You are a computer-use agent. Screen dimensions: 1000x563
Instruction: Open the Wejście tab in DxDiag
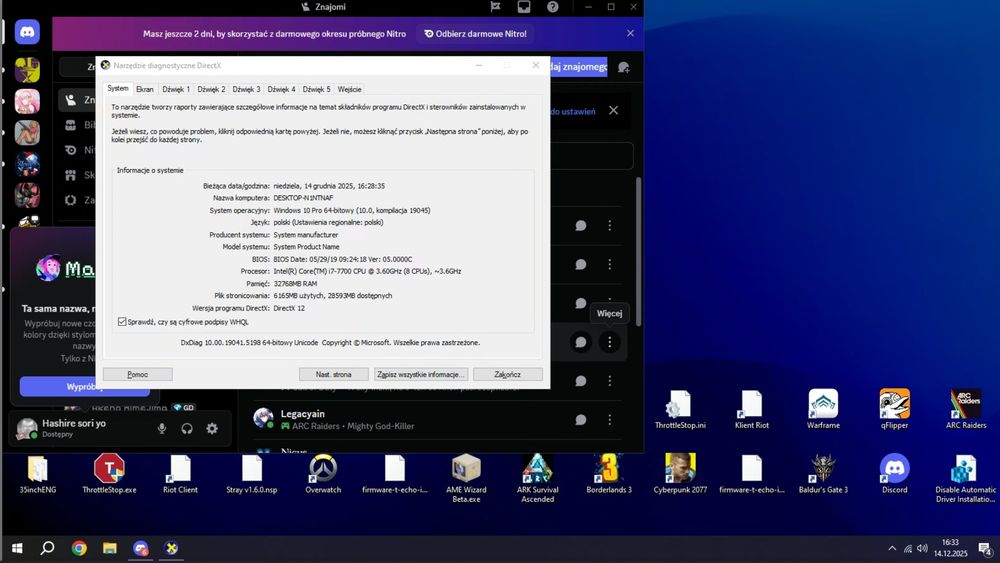click(349, 89)
